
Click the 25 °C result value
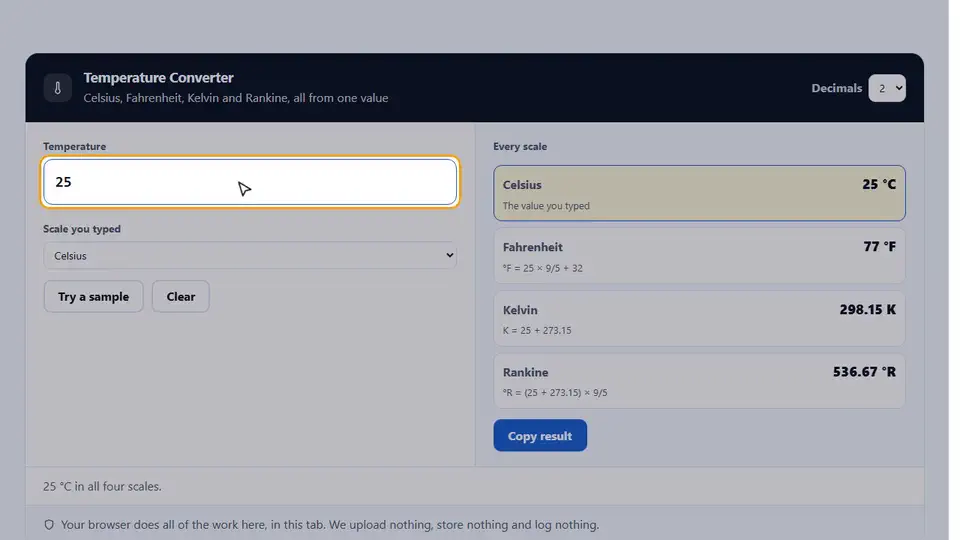pos(879,184)
